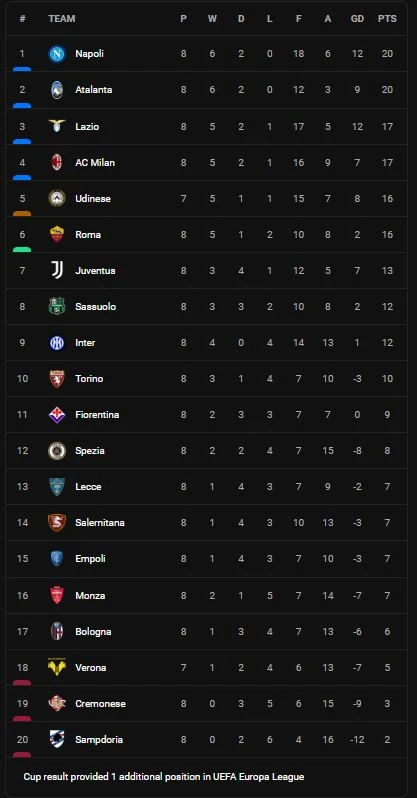This screenshot has width=417, height=798.
Task: Click the Europa League cup result note
Action: tap(163, 777)
